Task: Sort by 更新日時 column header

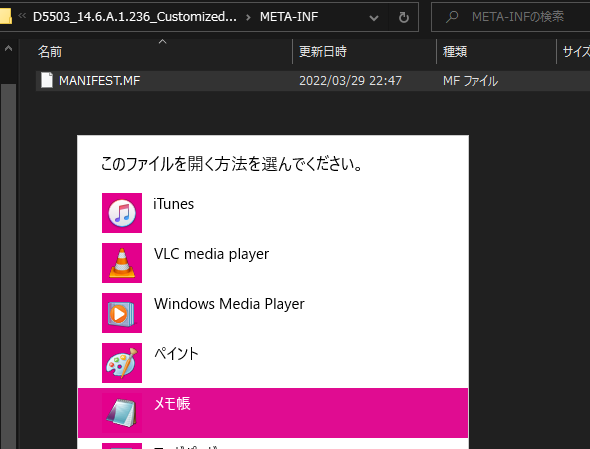Action: click(364, 52)
